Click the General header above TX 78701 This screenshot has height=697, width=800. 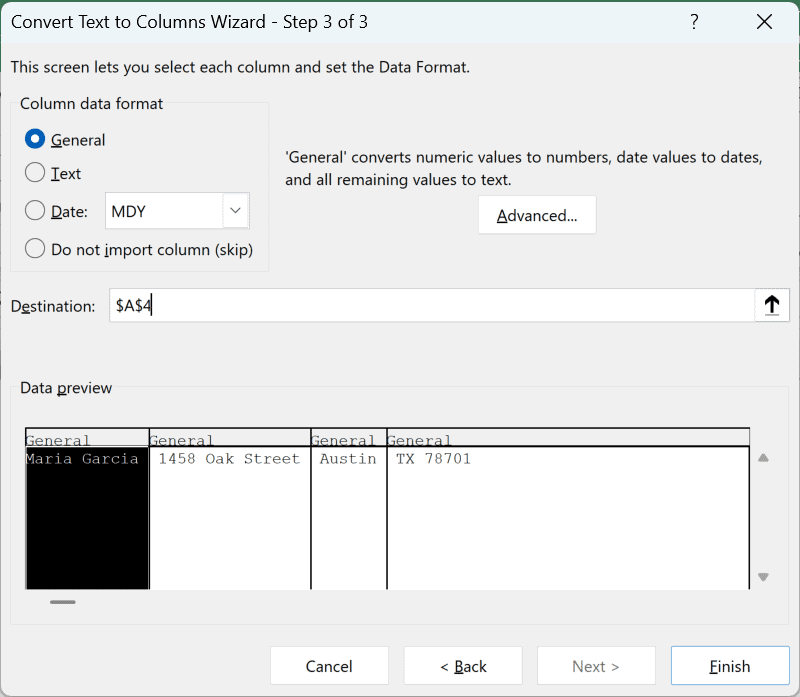[568, 439]
